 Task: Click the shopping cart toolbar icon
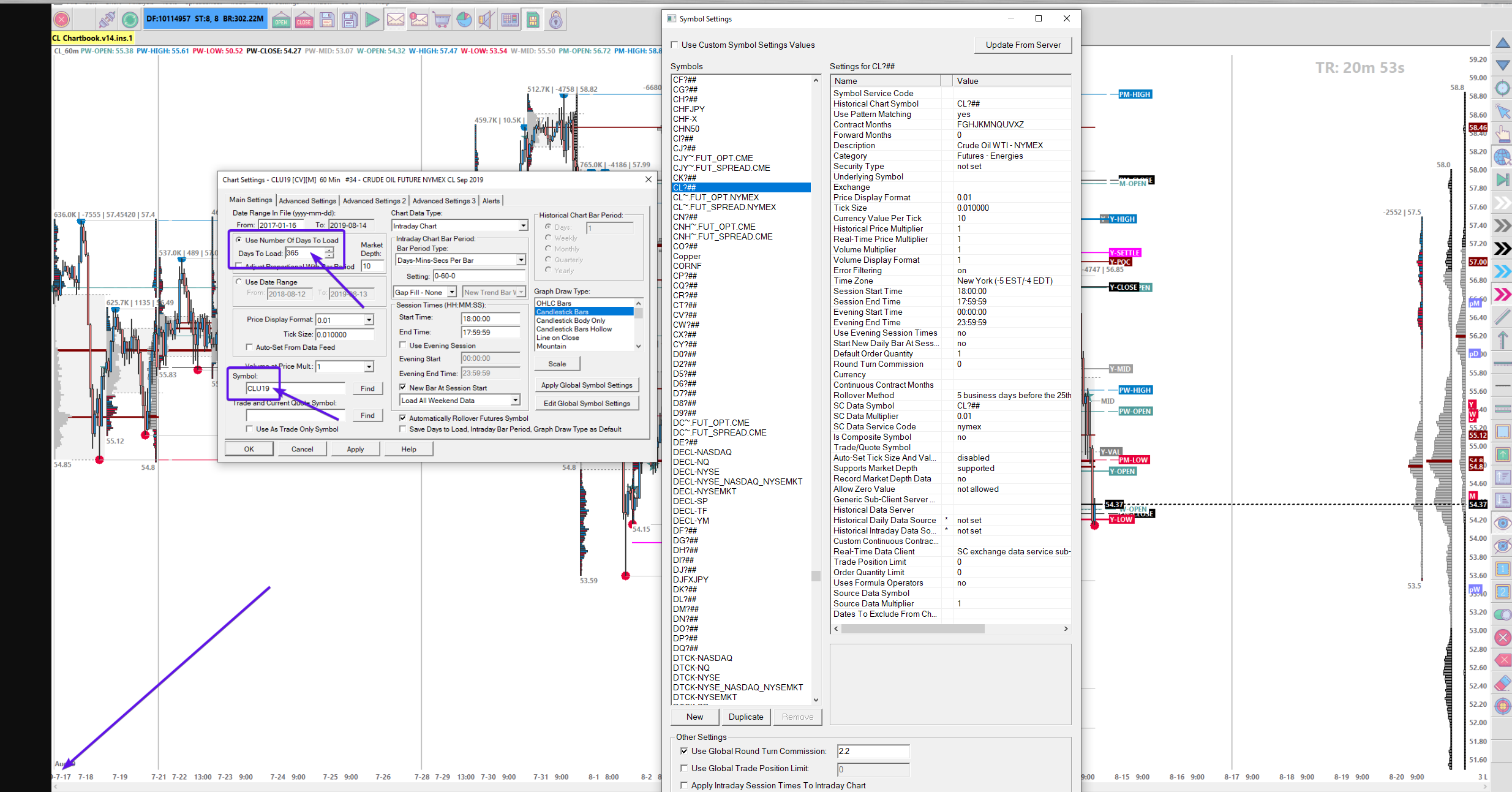pyautogui.click(x=441, y=20)
